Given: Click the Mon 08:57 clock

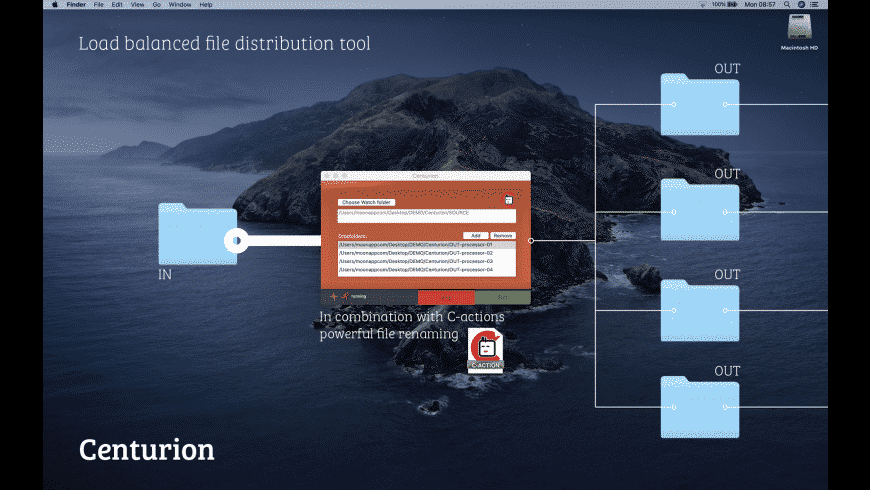Looking at the screenshot, I should tap(760, 4).
